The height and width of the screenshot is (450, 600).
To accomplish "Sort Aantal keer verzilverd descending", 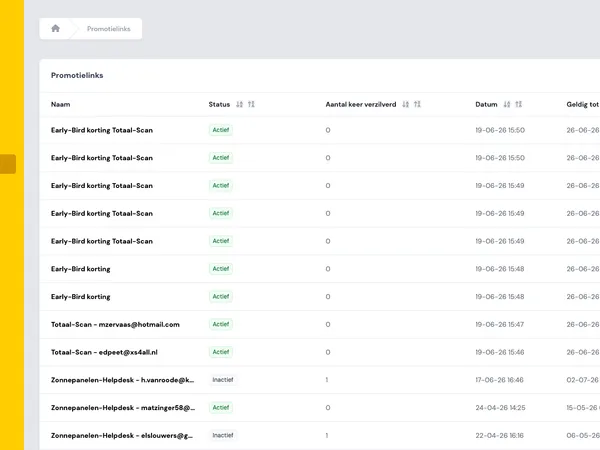I will [406, 104].
